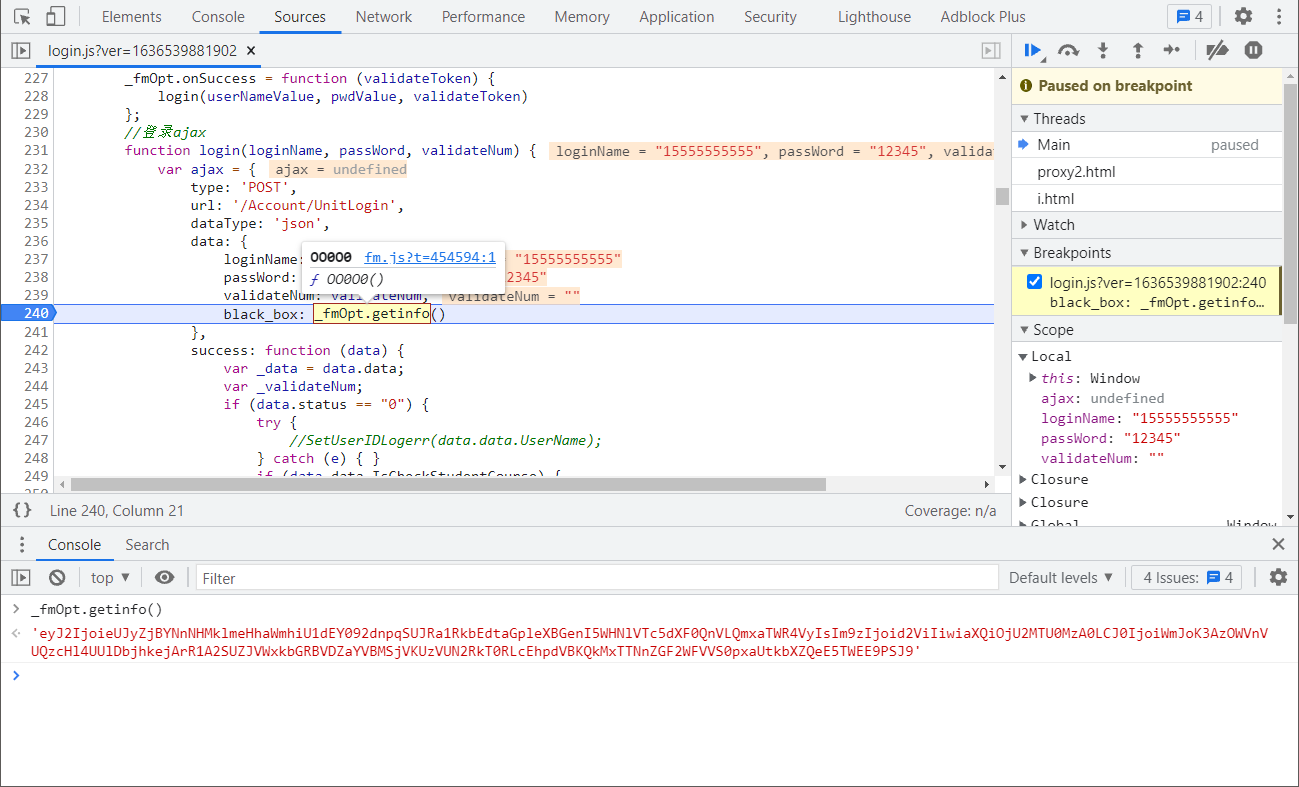Open the issues counter badge showing 4
This screenshot has height=787, width=1299.
tap(1190, 16)
